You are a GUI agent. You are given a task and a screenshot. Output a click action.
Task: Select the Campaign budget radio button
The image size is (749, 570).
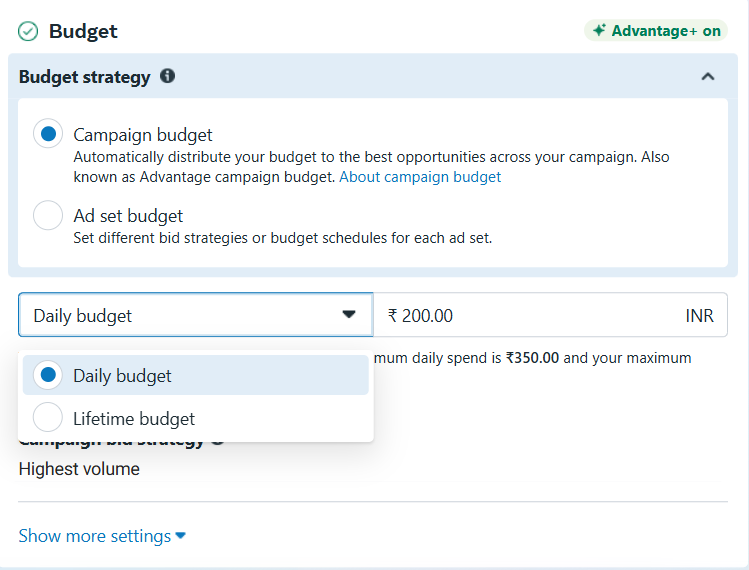click(48, 134)
